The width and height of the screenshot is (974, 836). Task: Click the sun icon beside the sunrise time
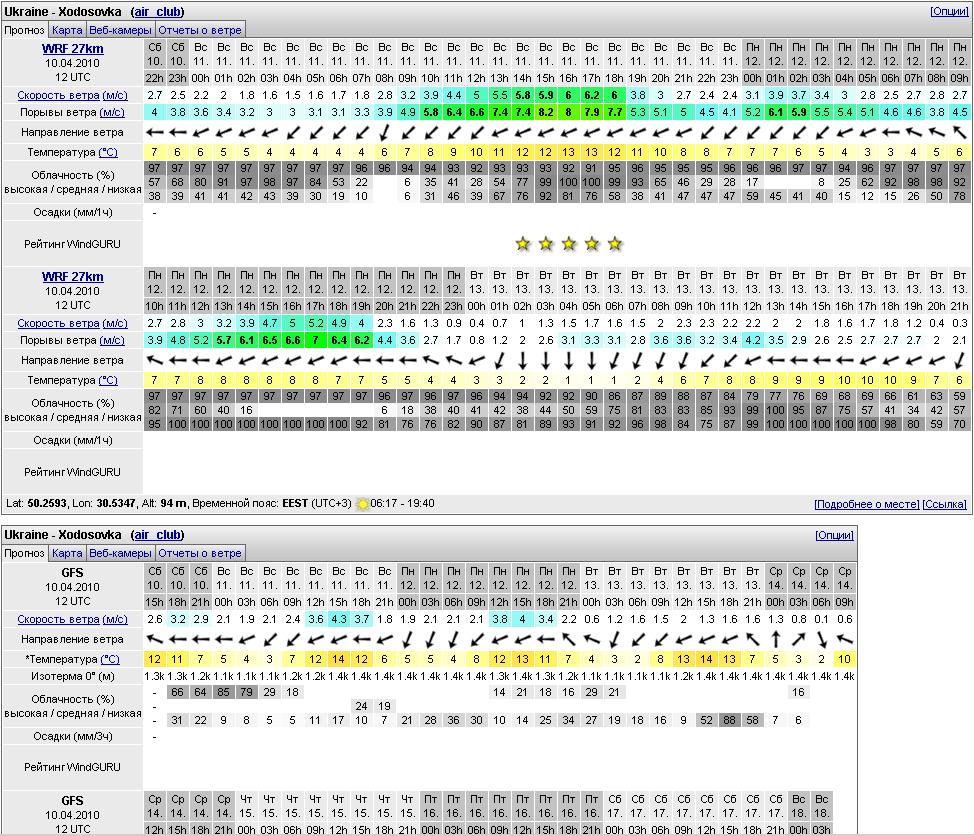click(x=363, y=504)
